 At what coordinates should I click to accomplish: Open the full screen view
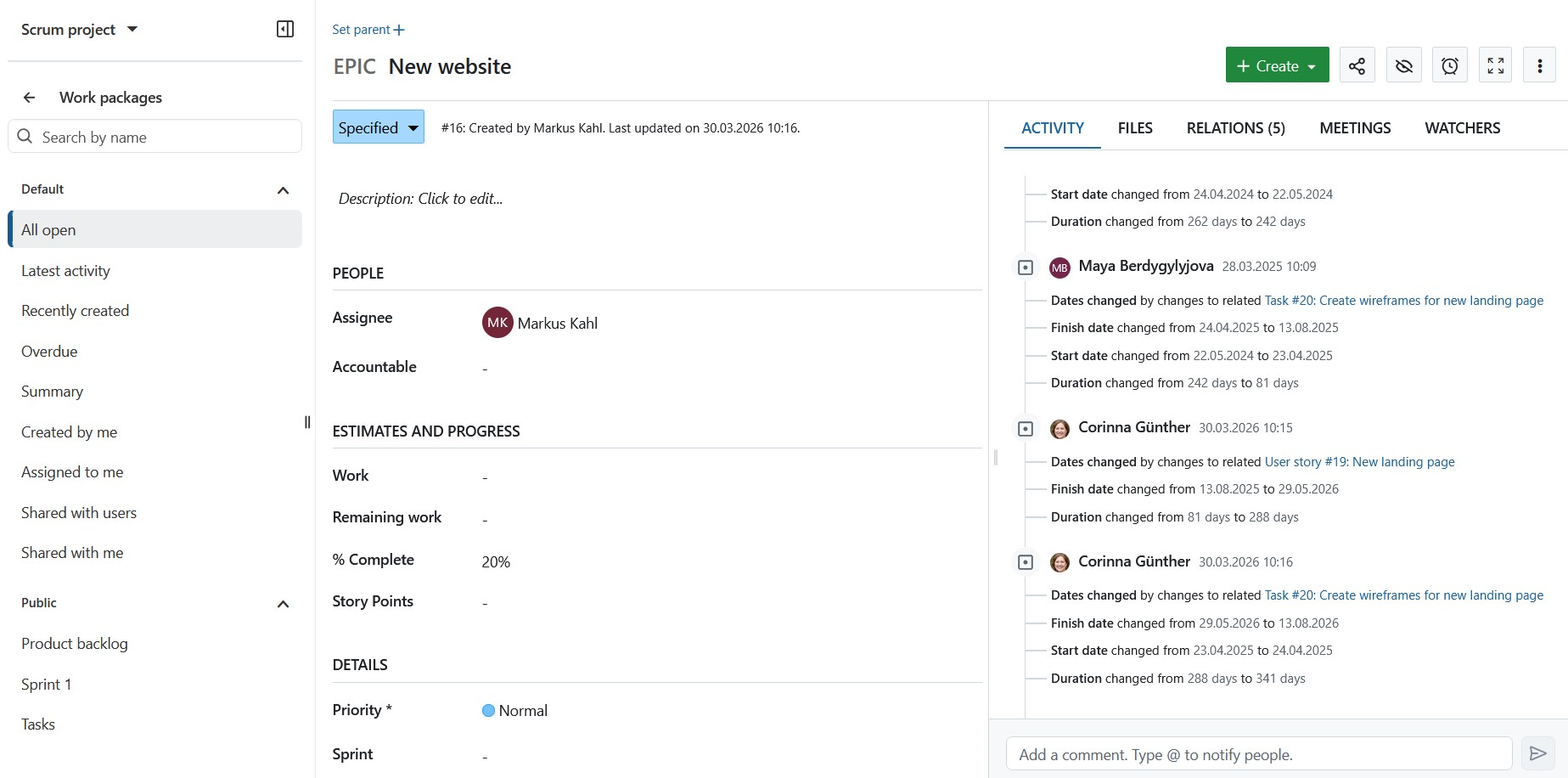(x=1495, y=65)
